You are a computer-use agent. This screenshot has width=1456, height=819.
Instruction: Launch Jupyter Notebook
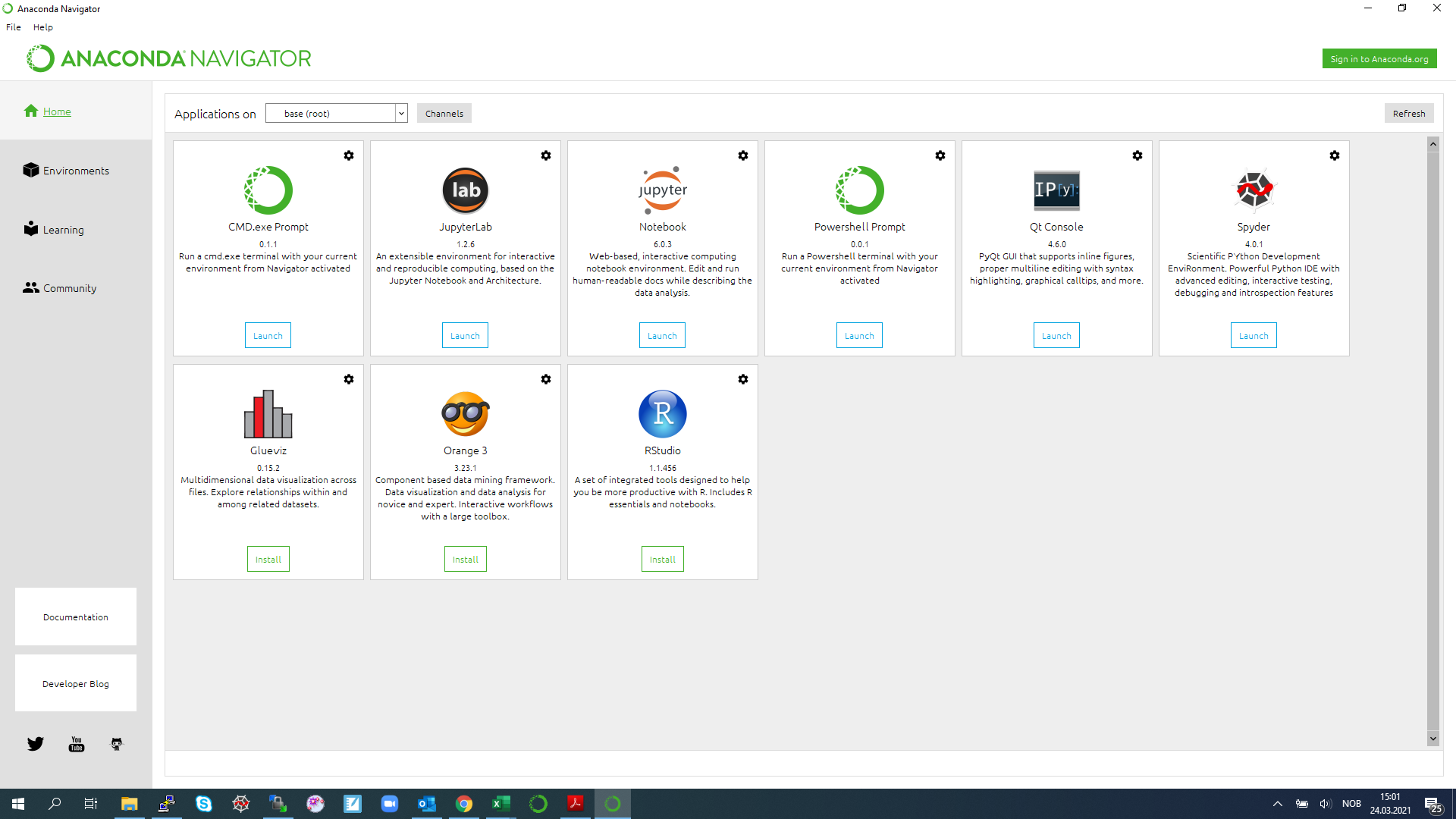[662, 335]
